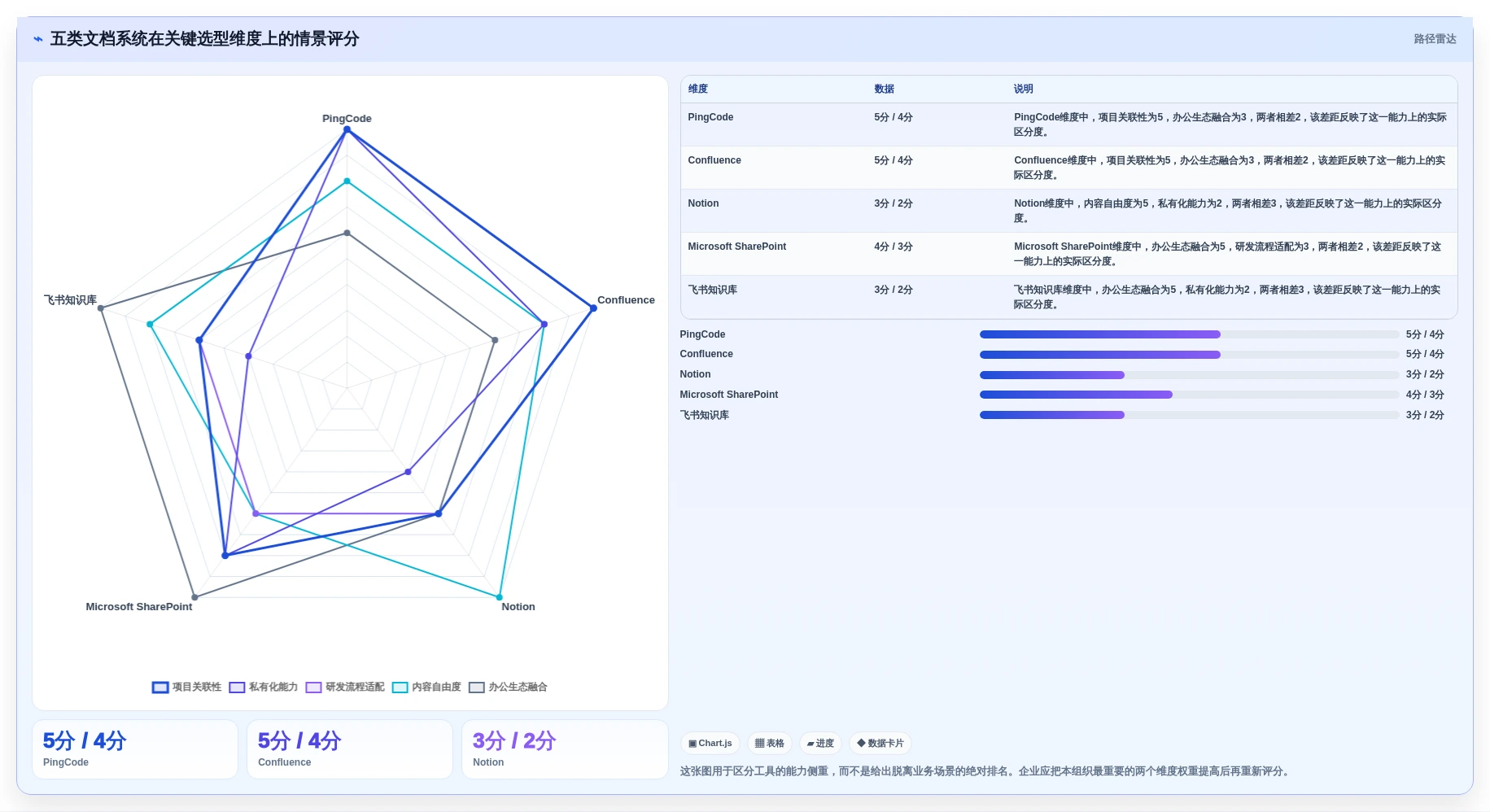Click the 数据卡片 tag chip
Image resolution: width=1490 pixels, height=812 pixels.
pos(880,743)
